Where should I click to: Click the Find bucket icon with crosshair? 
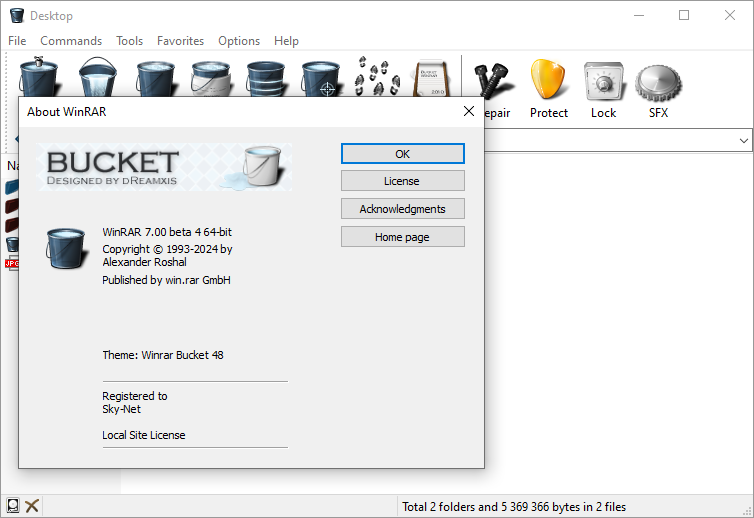pyautogui.click(x=321, y=78)
